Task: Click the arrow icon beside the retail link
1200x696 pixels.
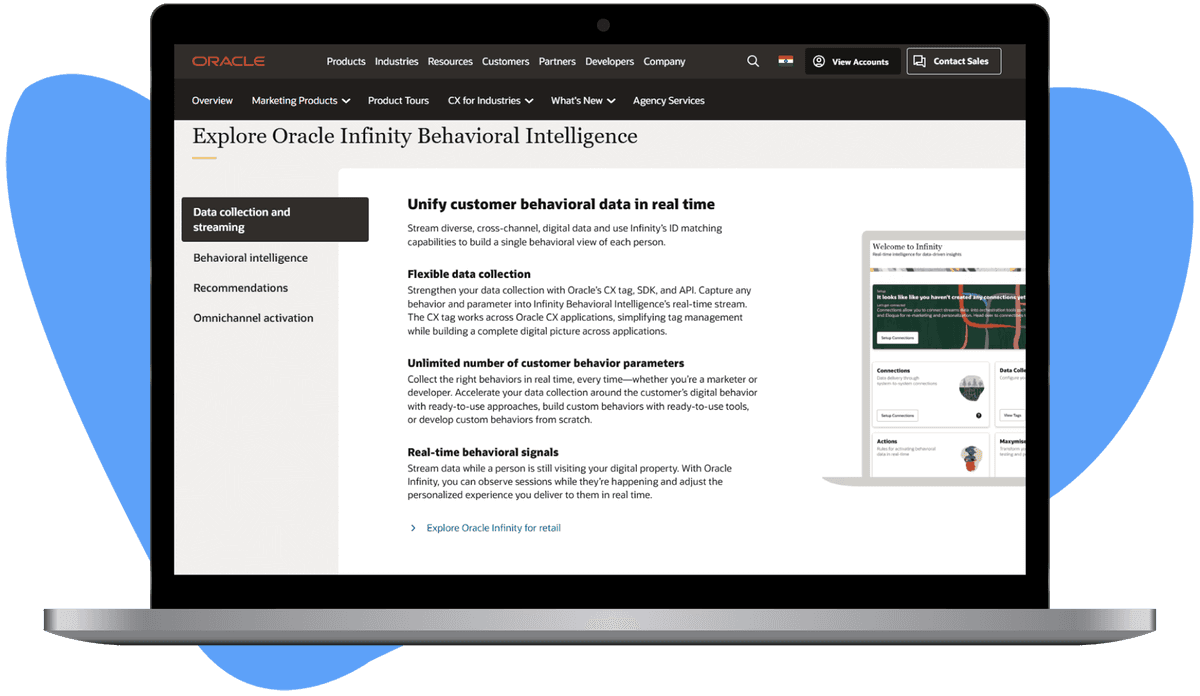Action: [413, 527]
